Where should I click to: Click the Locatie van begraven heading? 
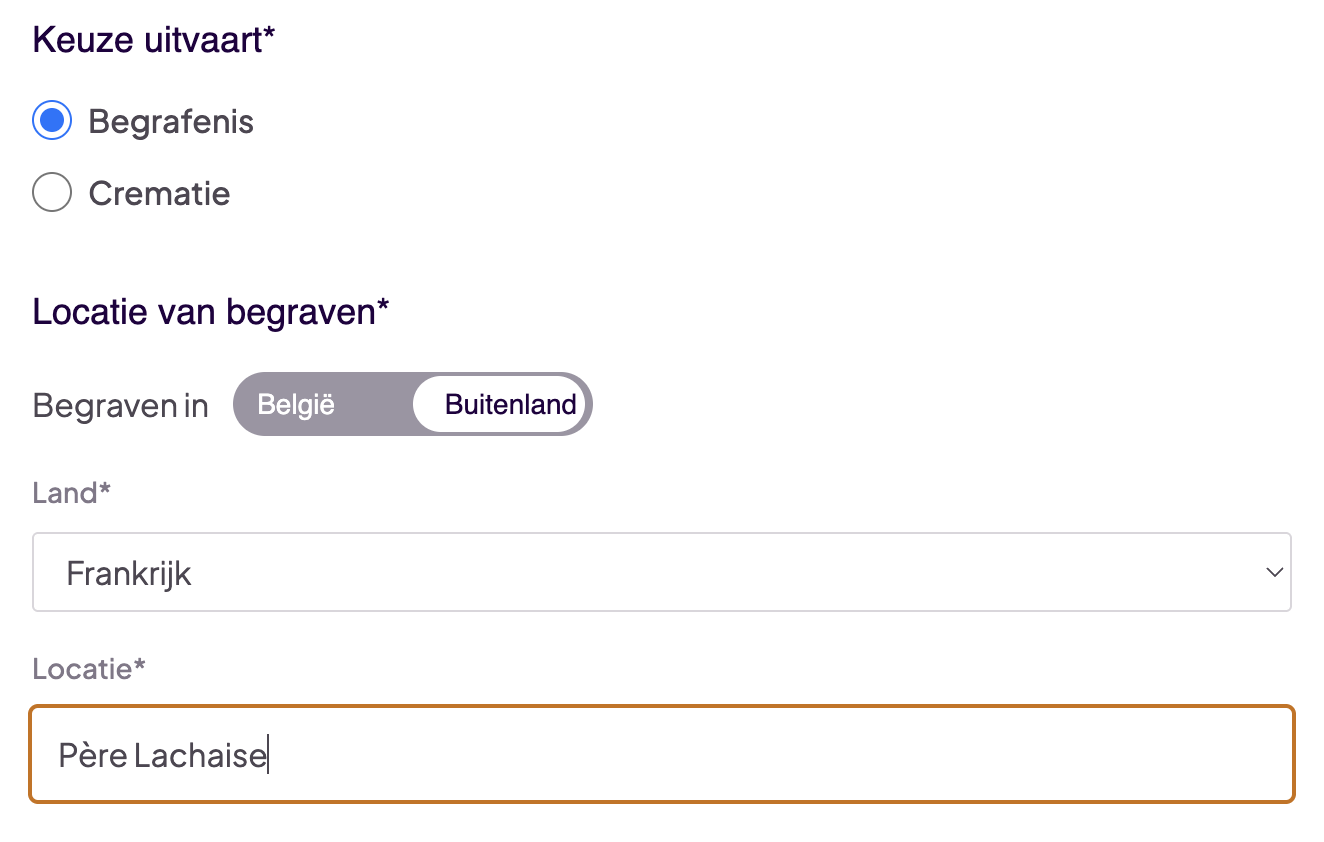tap(210, 311)
